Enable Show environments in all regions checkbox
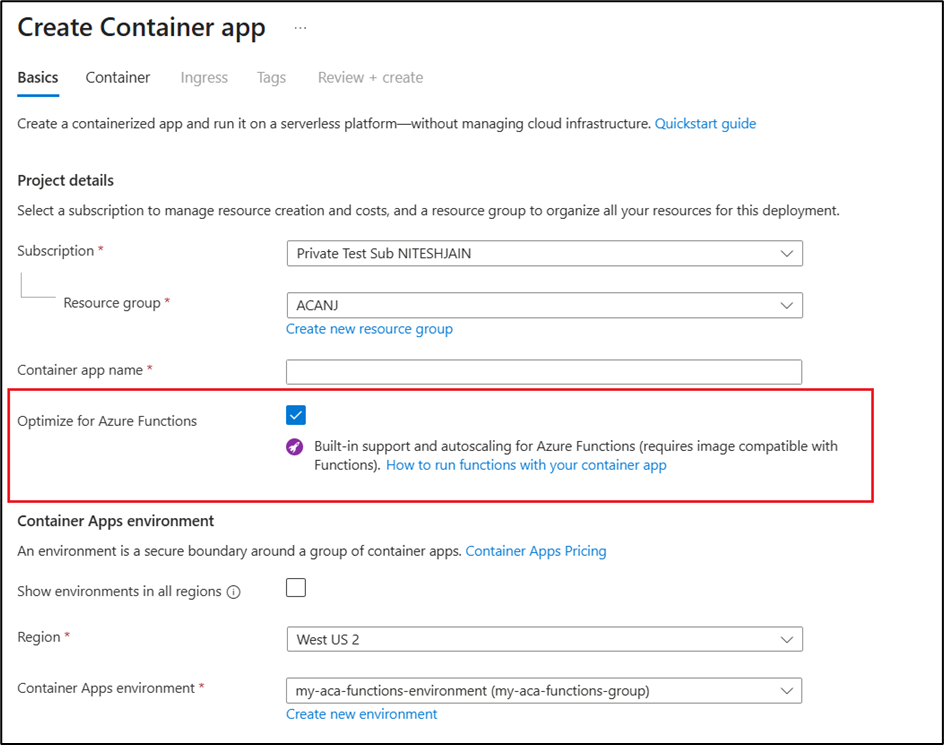 (296, 588)
